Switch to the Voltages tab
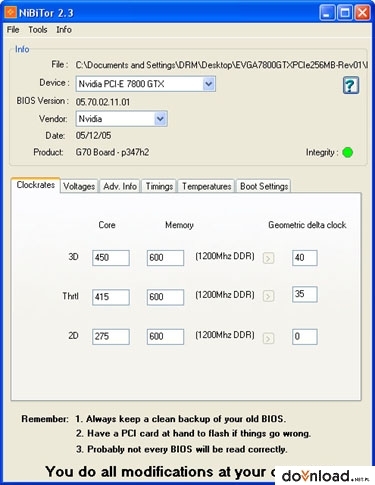Screen dimensions: 375x485 tap(79, 186)
